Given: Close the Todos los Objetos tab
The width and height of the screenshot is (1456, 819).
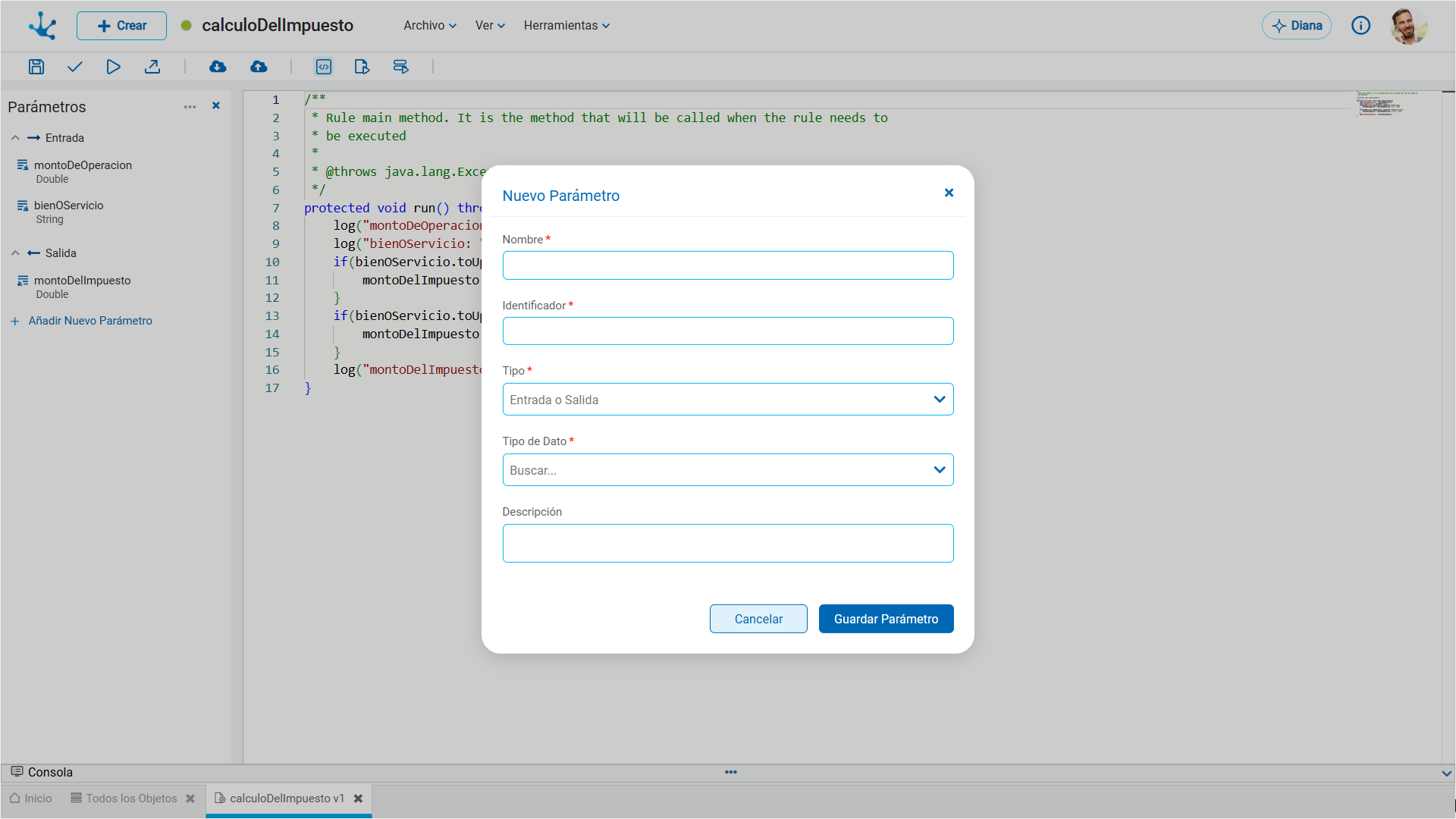Looking at the screenshot, I should tap(190, 799).
